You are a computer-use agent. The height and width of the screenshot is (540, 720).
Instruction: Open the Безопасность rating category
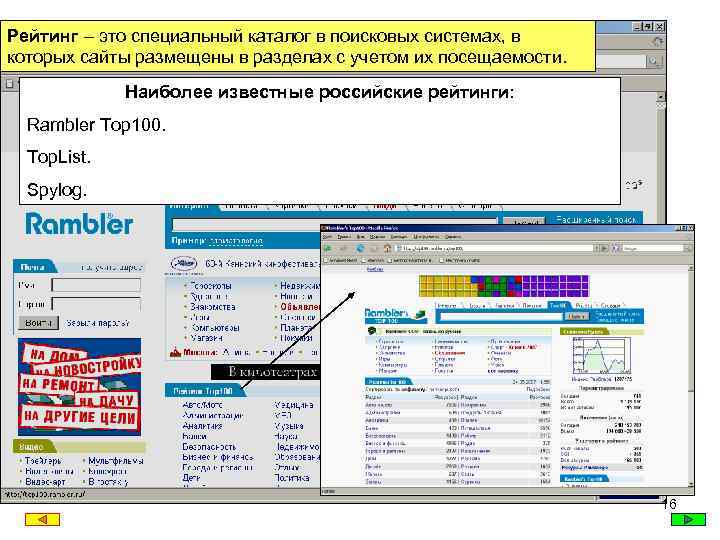[209, 446]
